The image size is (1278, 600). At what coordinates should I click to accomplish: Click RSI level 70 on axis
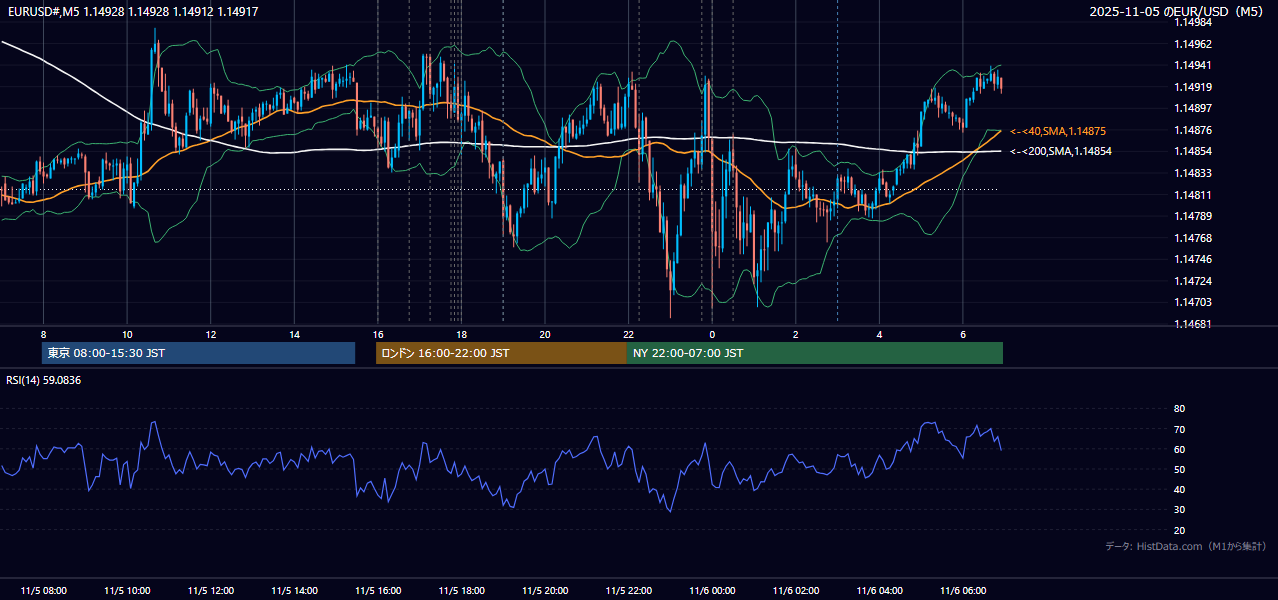coord(1179,429)
